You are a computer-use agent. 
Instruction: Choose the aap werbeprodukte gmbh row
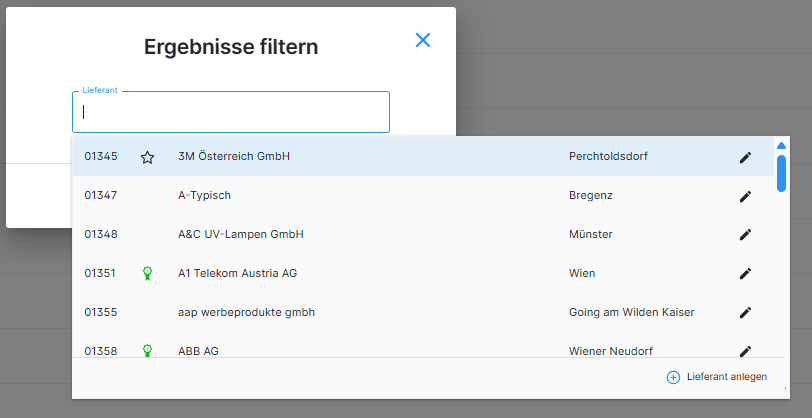[x=246, y=312]
